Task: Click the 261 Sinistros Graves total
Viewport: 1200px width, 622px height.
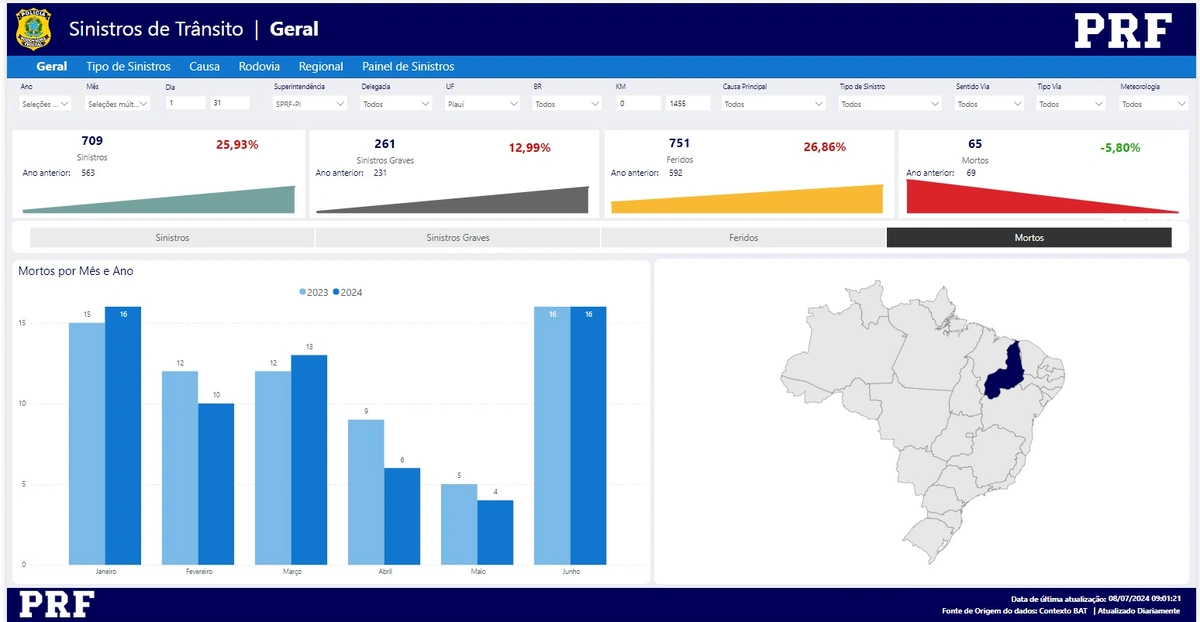Action: (385, 144)
